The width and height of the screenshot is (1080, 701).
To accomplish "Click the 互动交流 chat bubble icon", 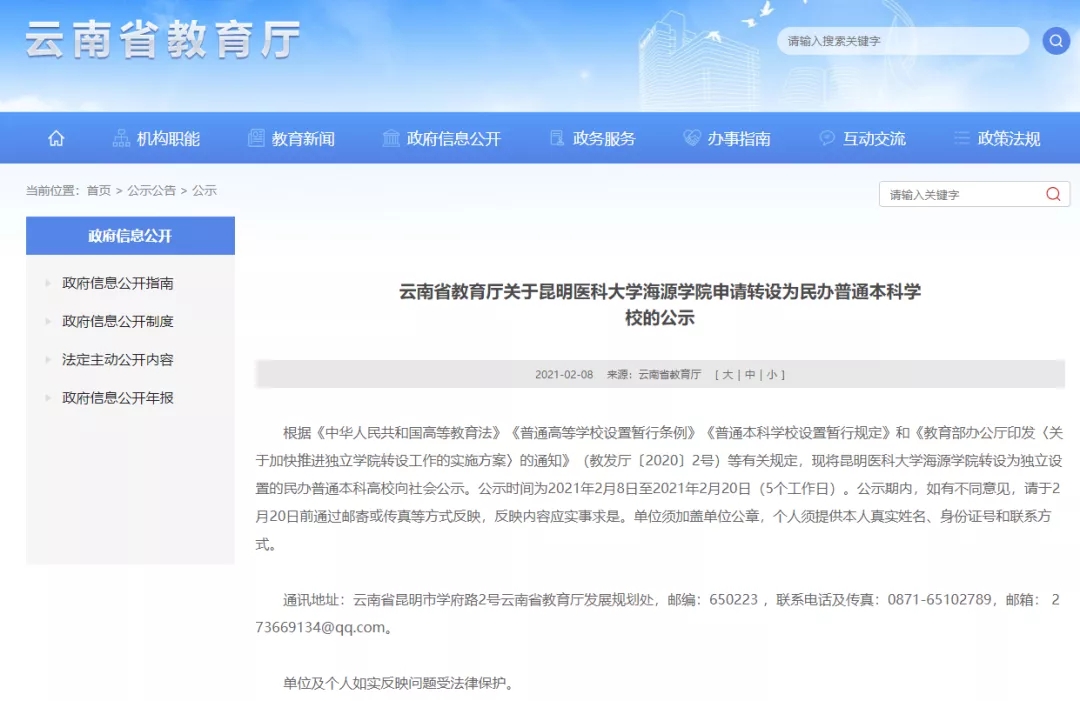I will [x=827, y=138].
